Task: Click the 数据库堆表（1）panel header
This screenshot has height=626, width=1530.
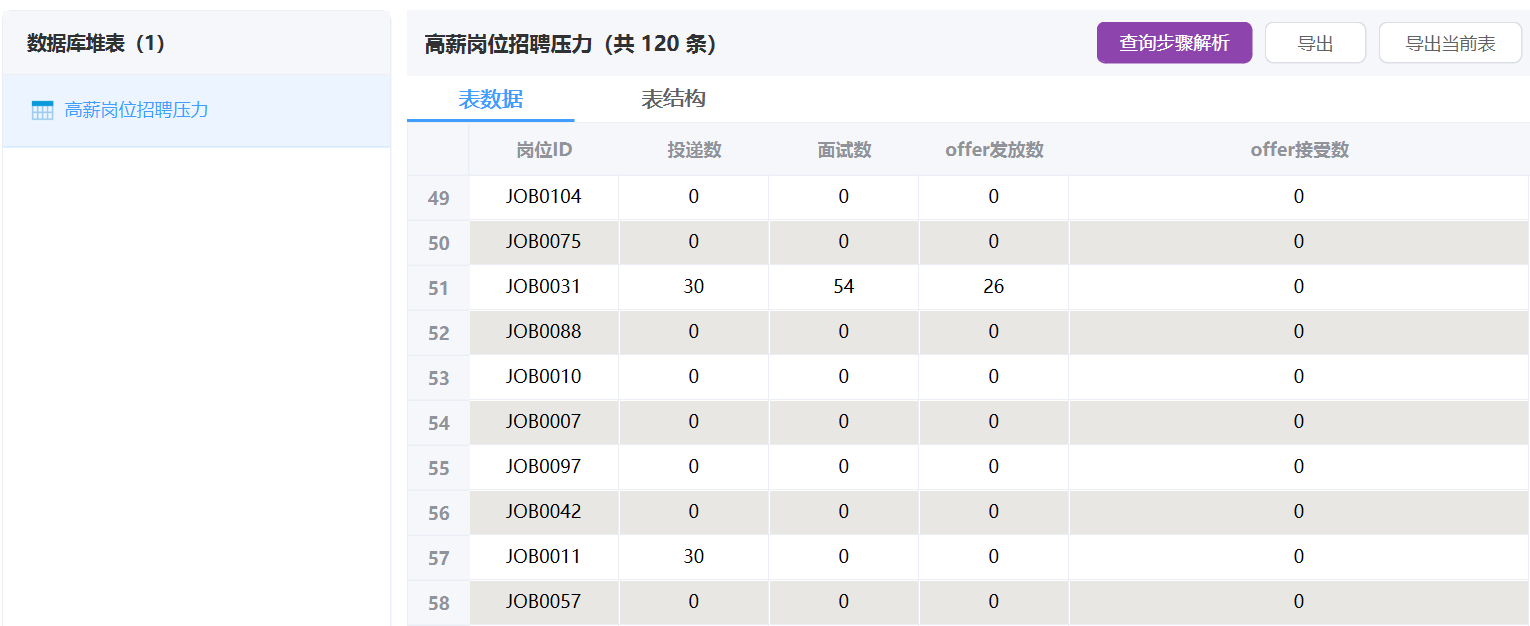Action: click(96, 43)
